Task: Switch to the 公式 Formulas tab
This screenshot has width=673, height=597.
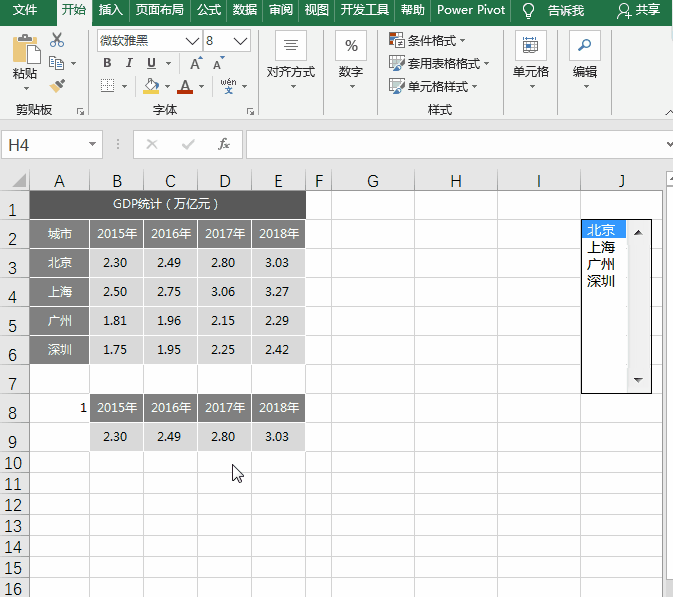Action: [x=209, y=10]
